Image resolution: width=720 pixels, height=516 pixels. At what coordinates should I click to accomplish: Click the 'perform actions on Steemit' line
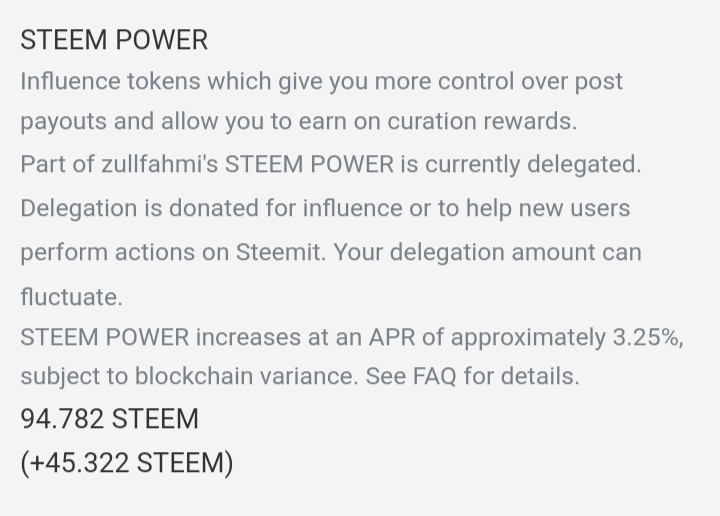(331, 252)
